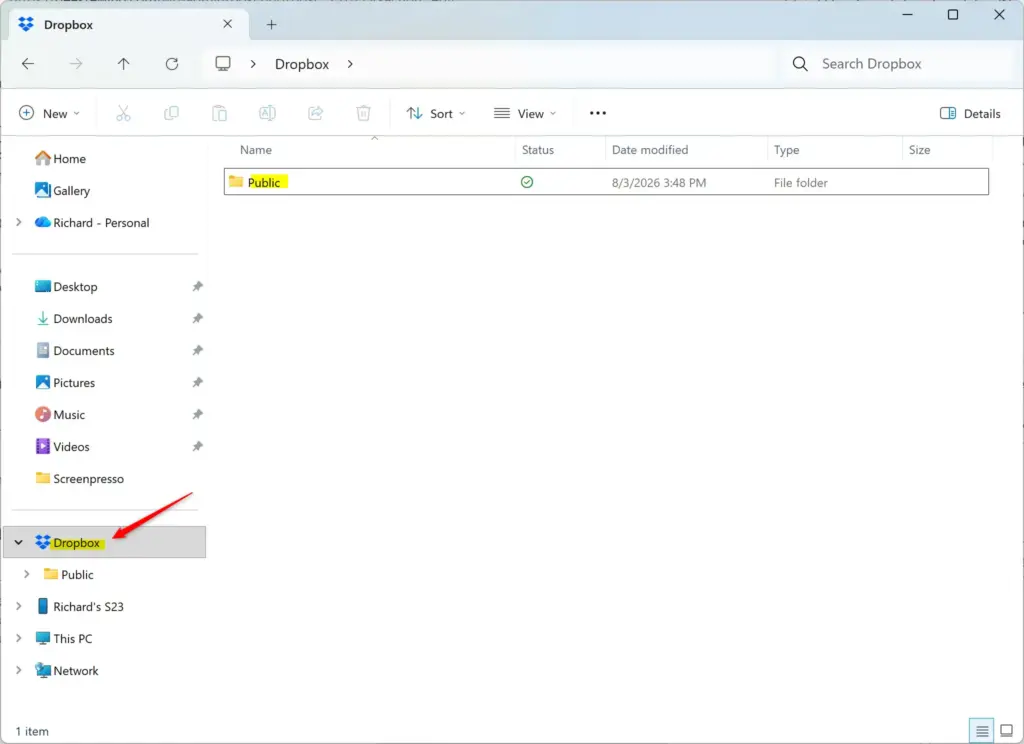The height and width of the screenshot is (744, 1024).
Task: Minimize the File Explorer window
Action: 907,14
